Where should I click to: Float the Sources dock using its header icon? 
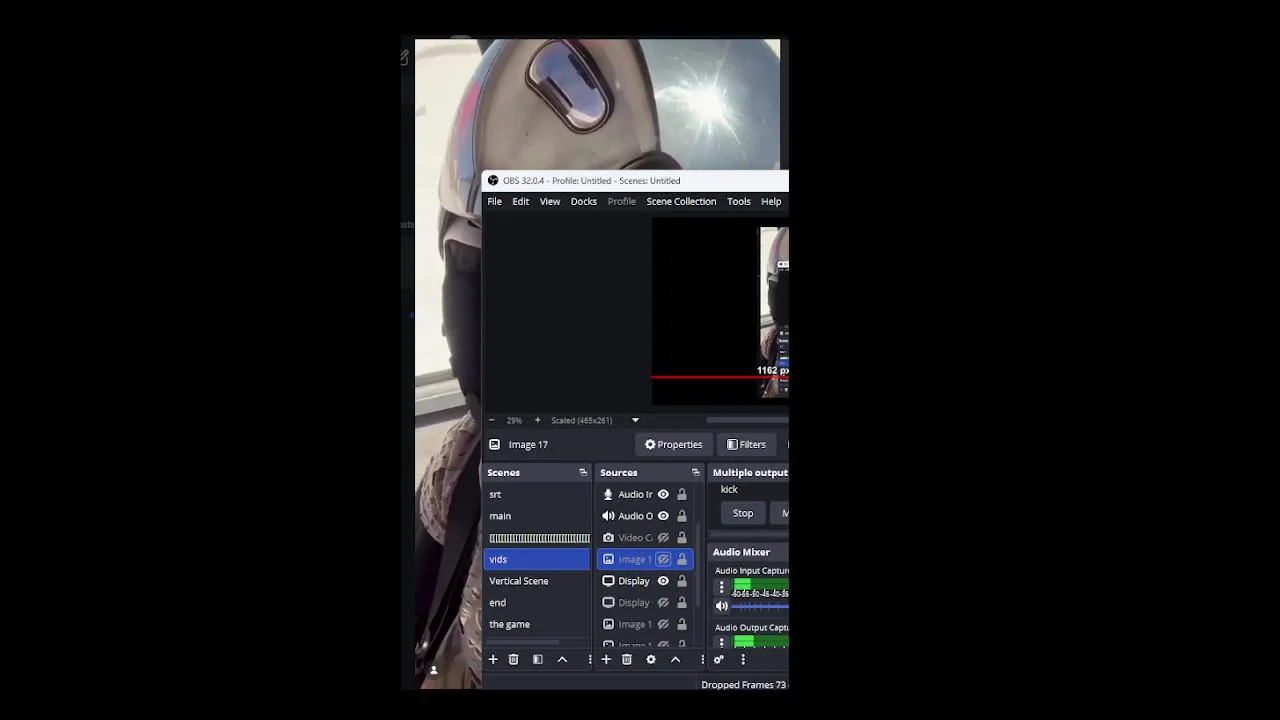click(695, 472)
